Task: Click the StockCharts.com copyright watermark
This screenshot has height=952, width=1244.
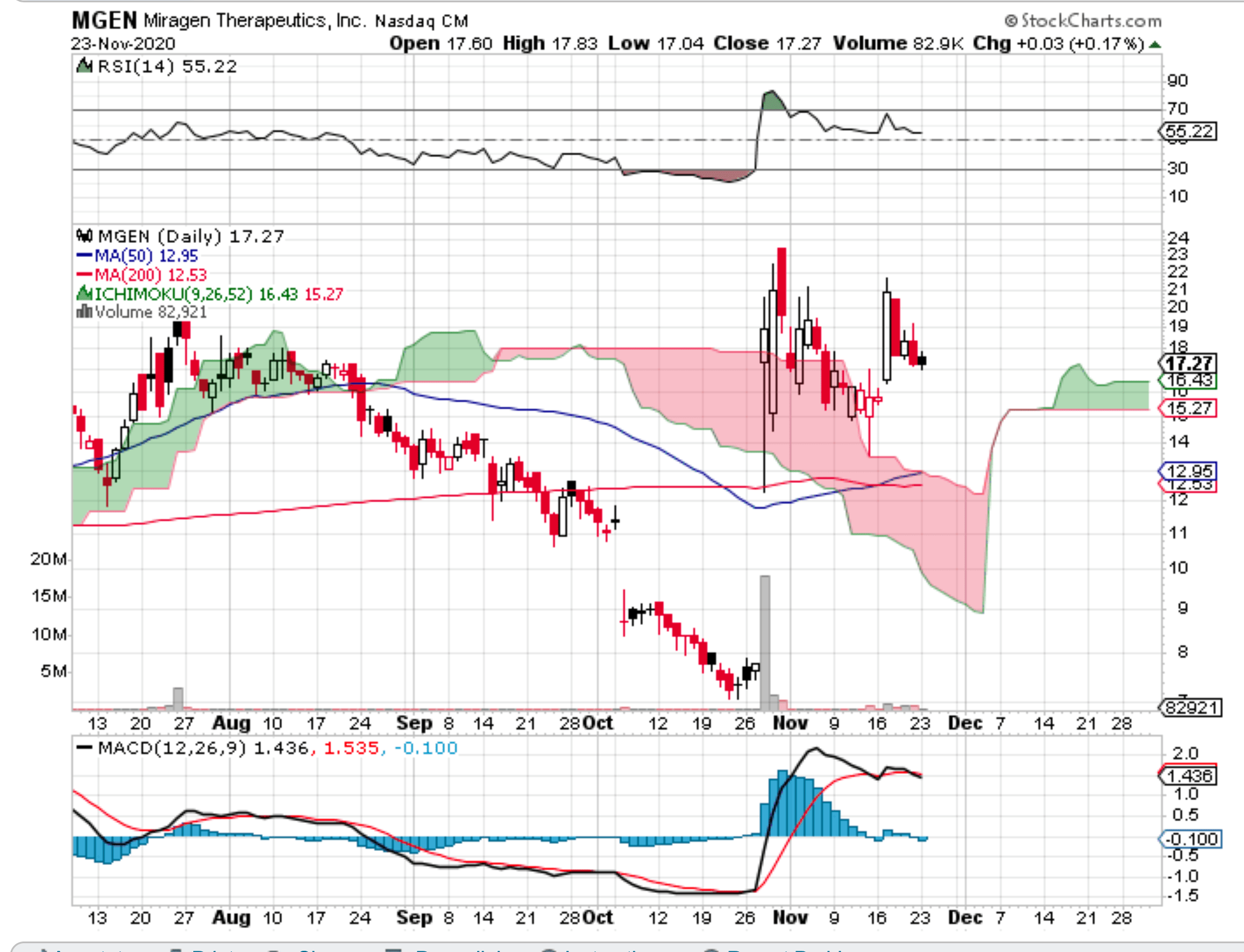Action: pyautogui.click(x=1083, y=21)
